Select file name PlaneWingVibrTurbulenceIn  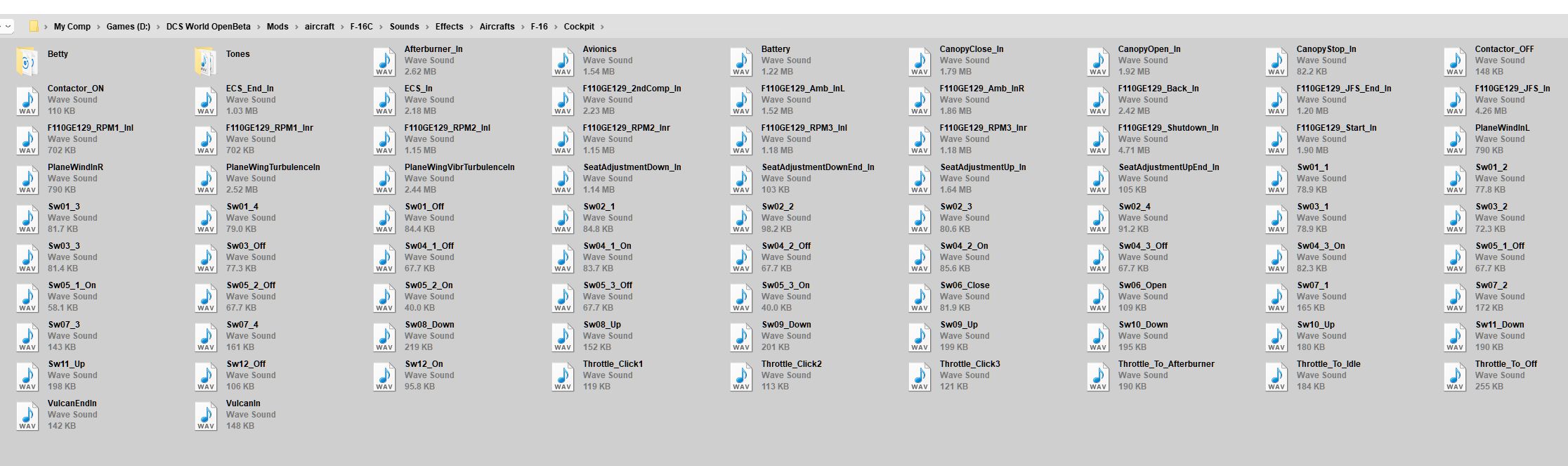459,167
